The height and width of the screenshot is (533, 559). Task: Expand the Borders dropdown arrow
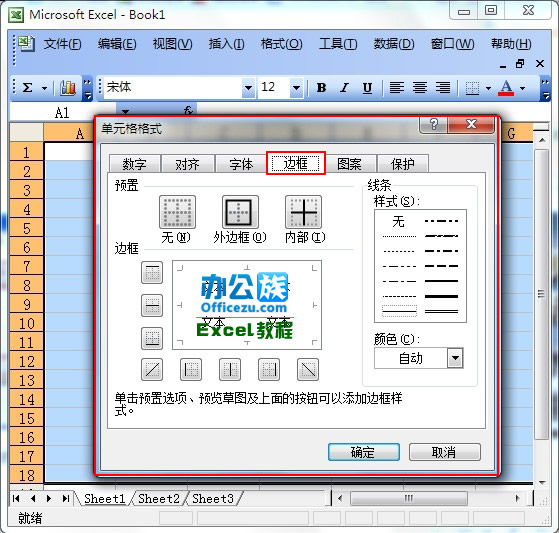pos(488,88)
